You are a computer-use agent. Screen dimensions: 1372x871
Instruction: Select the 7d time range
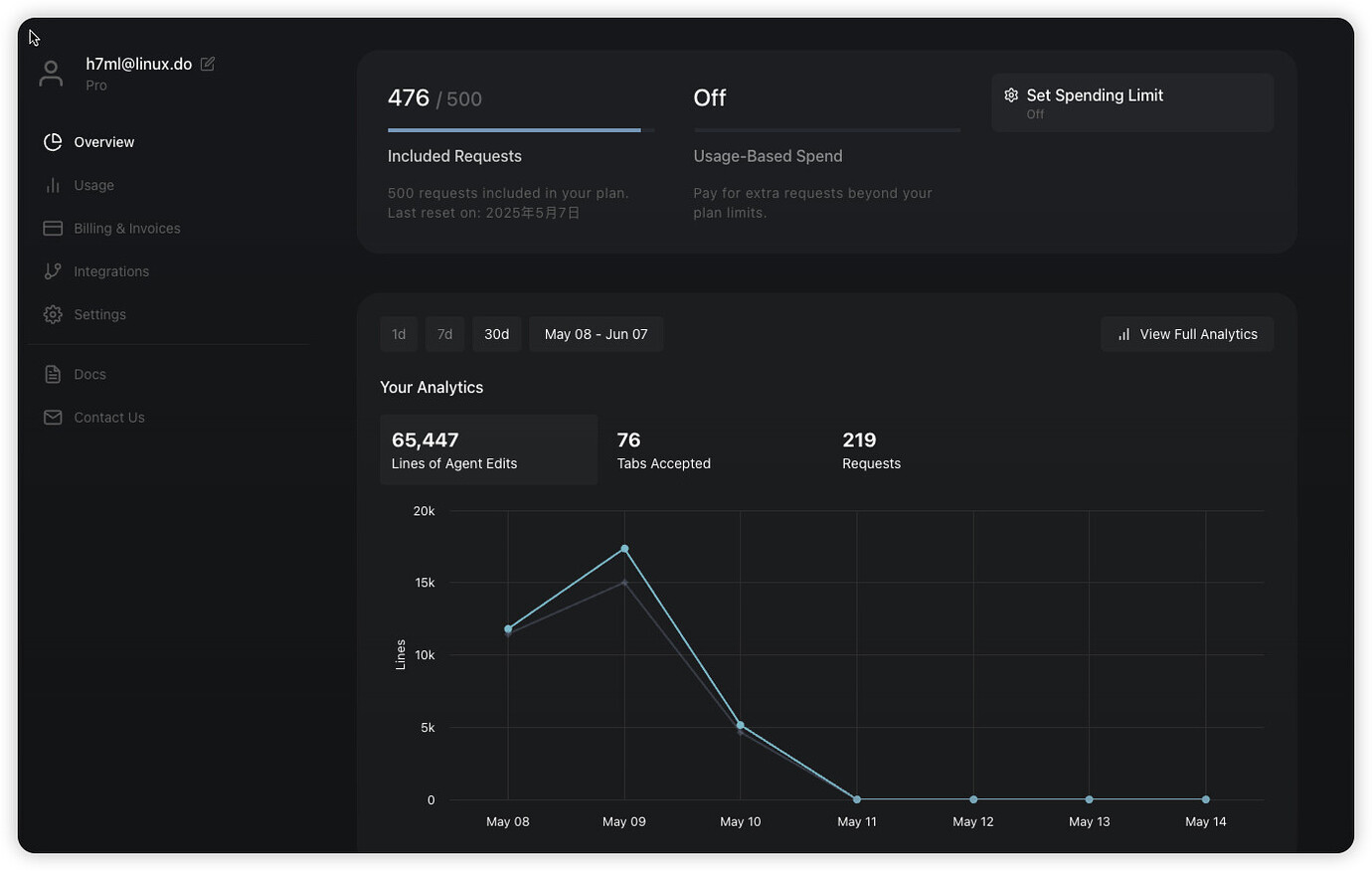click(x=444, y=334)
